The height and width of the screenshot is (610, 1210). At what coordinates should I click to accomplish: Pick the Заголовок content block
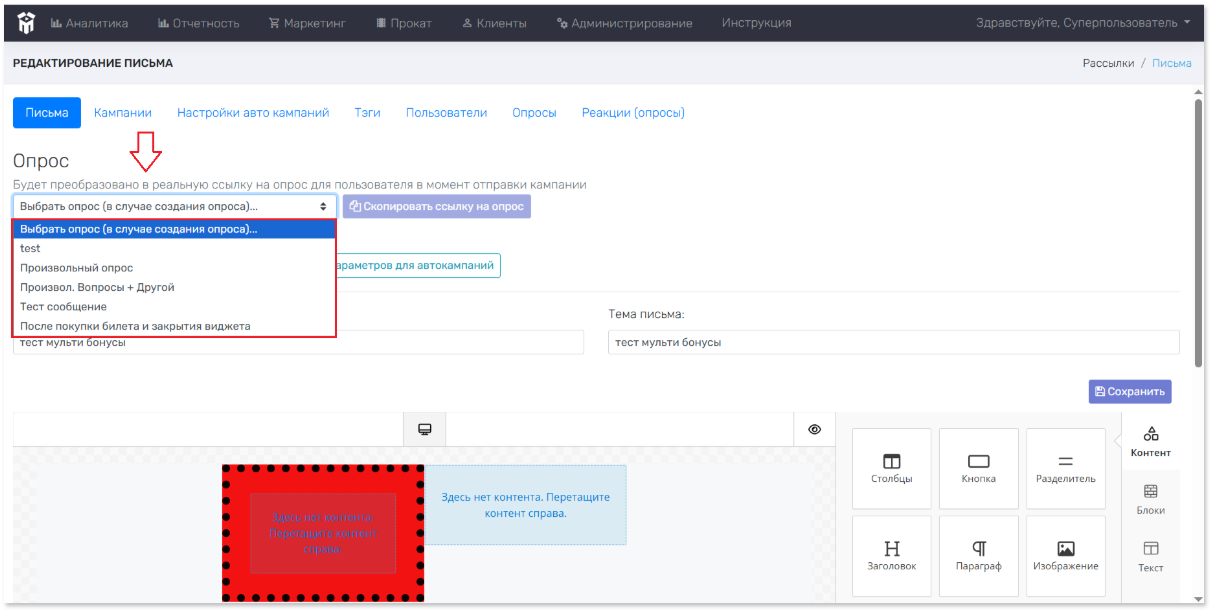click(891, 555)
